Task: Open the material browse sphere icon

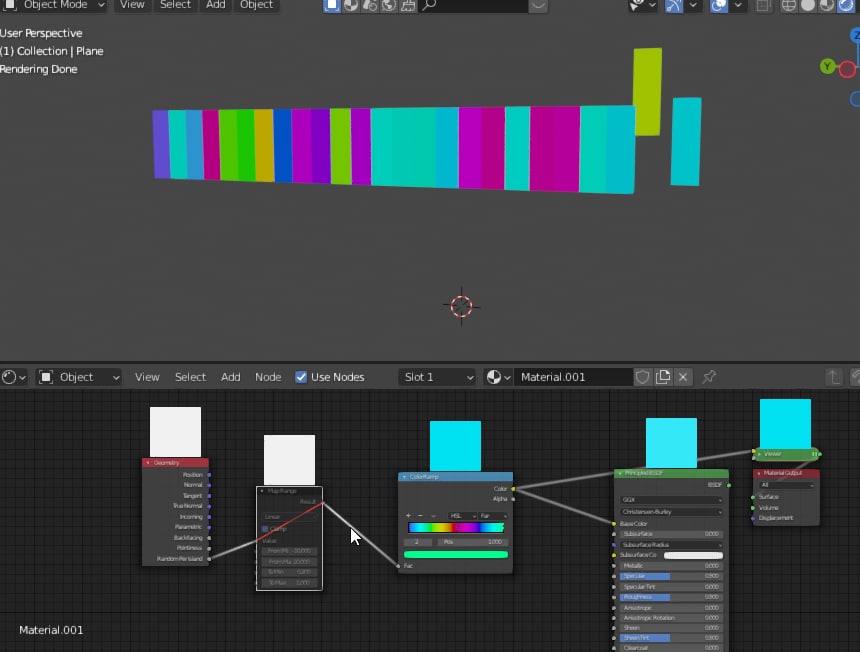Action: point(497,377)
